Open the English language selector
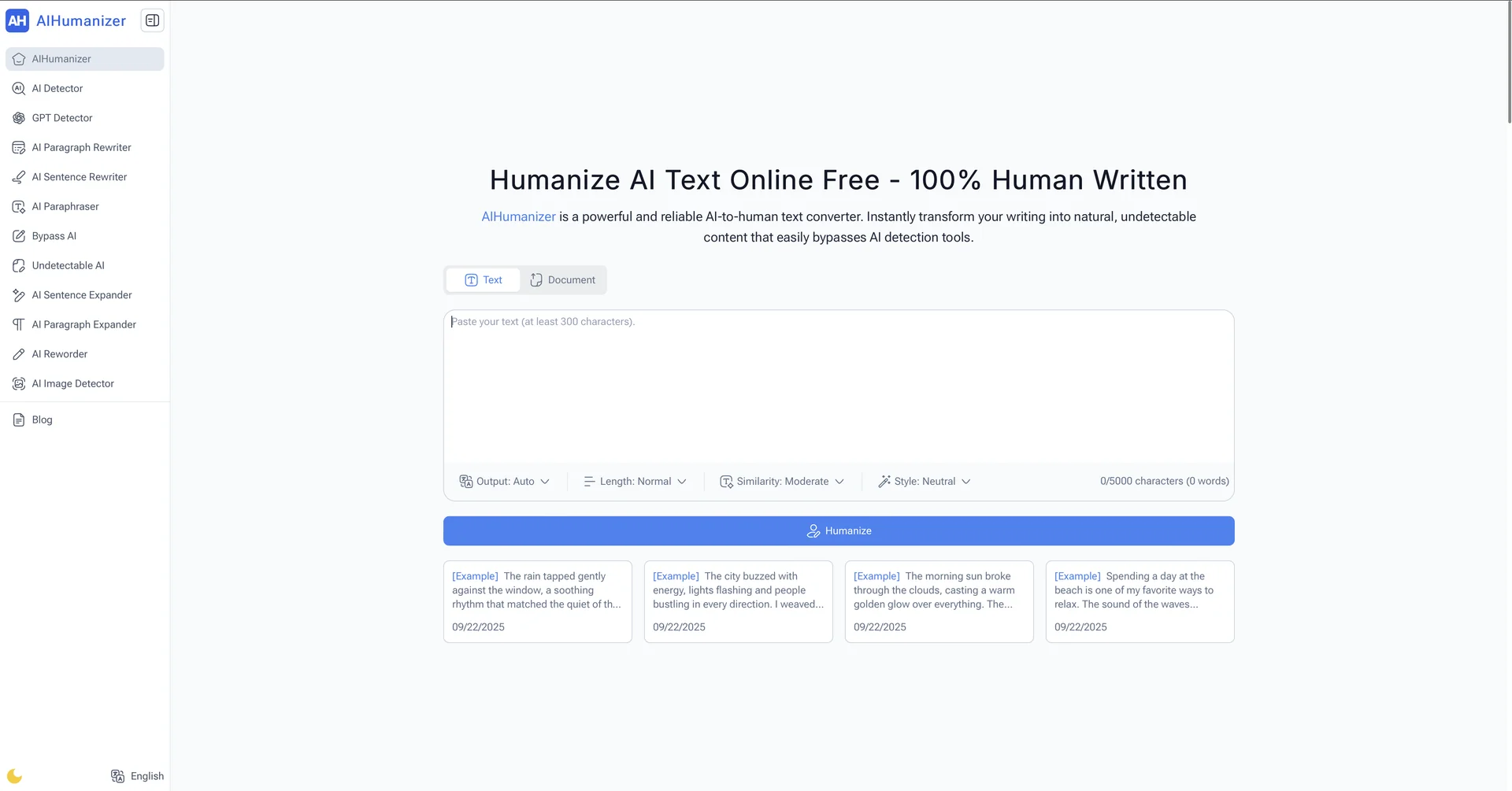This screenshot has height=791, width=1512. point(138,776)
